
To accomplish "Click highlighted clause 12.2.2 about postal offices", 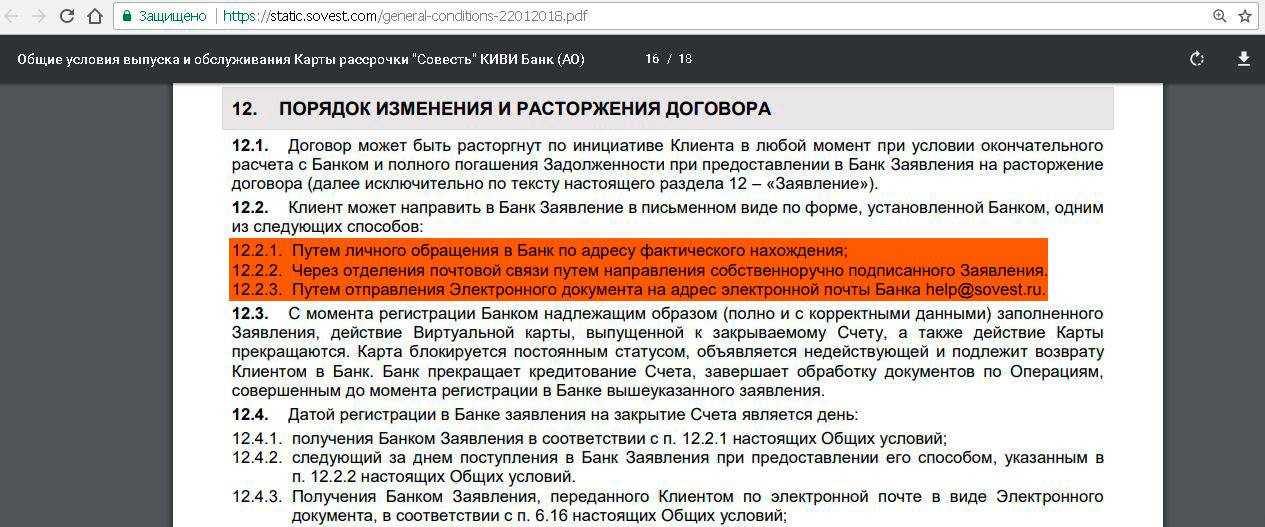I will click(669, 270).
